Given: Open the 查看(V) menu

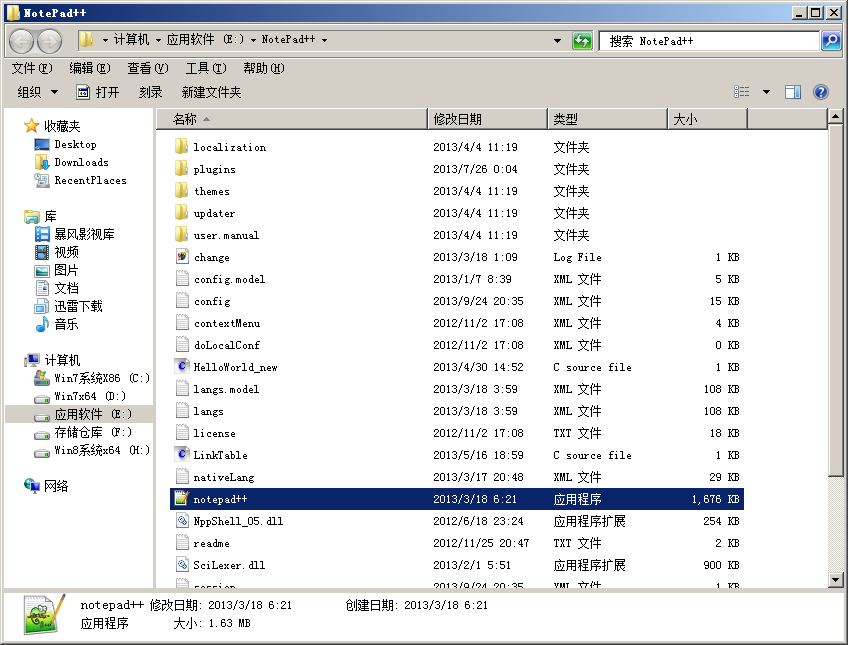Looking at the screenshot, I should (x=148, y=68).
